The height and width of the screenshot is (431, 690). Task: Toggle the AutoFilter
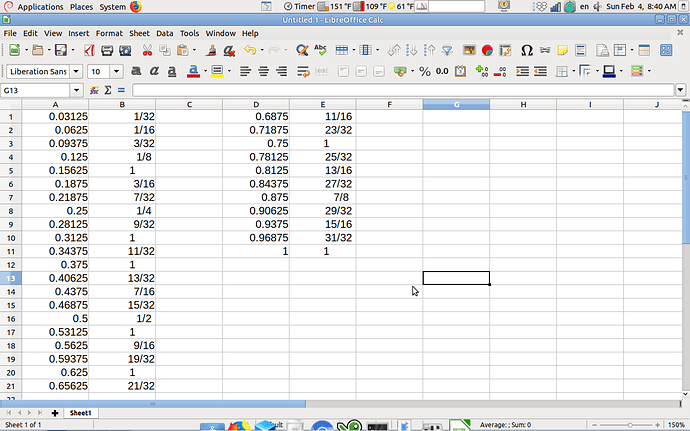pyautogui.click(x=447, y=50)
